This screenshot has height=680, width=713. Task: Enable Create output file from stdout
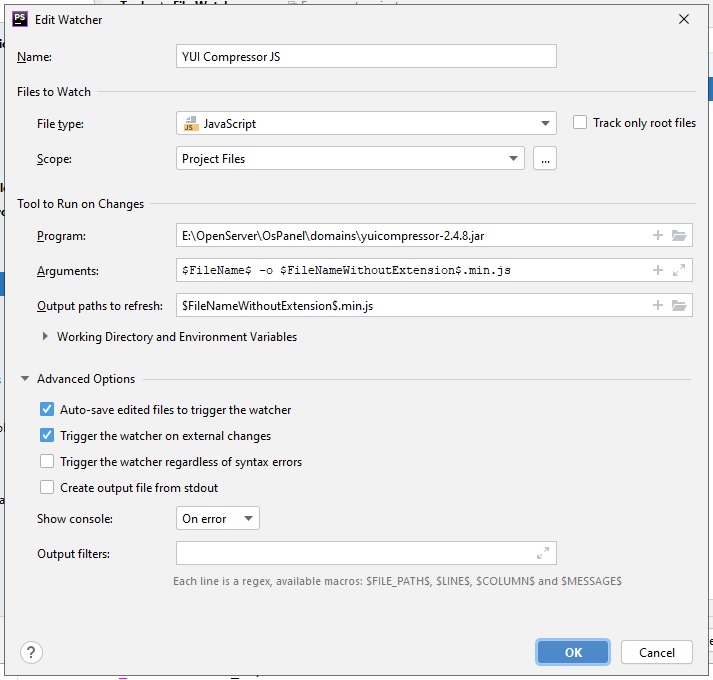pyautogui.click(x=47, y=487)
